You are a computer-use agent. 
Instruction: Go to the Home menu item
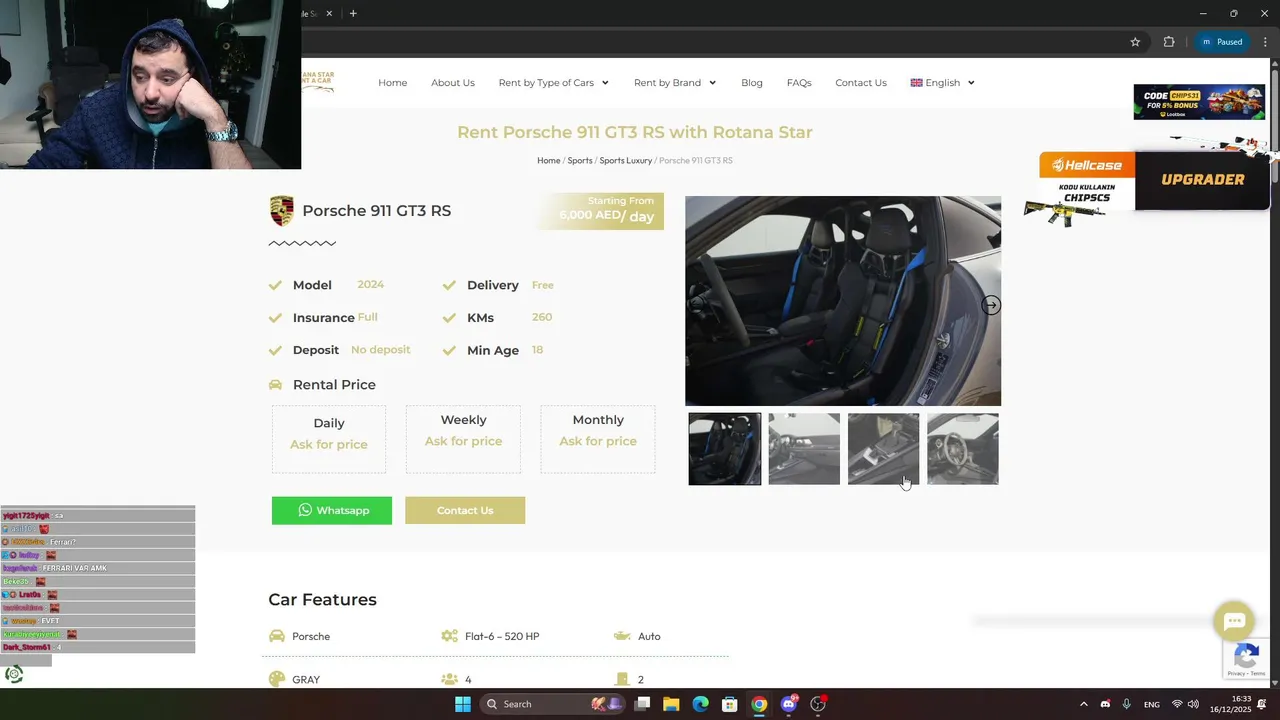click(x=392, y=83)
